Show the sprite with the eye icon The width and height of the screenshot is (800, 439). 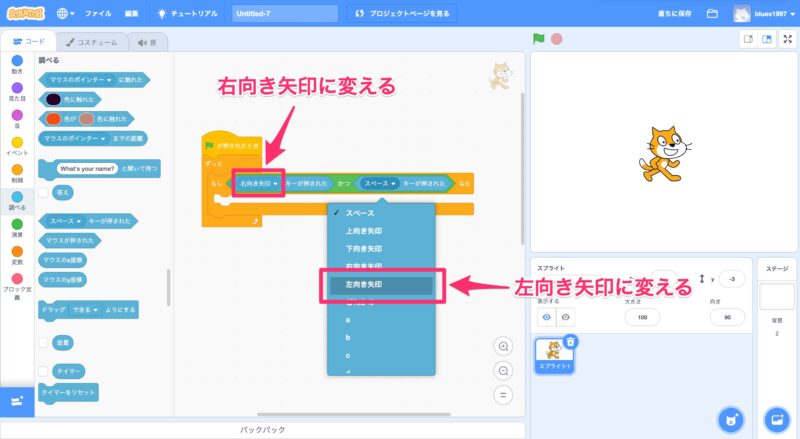pos(547,316)
